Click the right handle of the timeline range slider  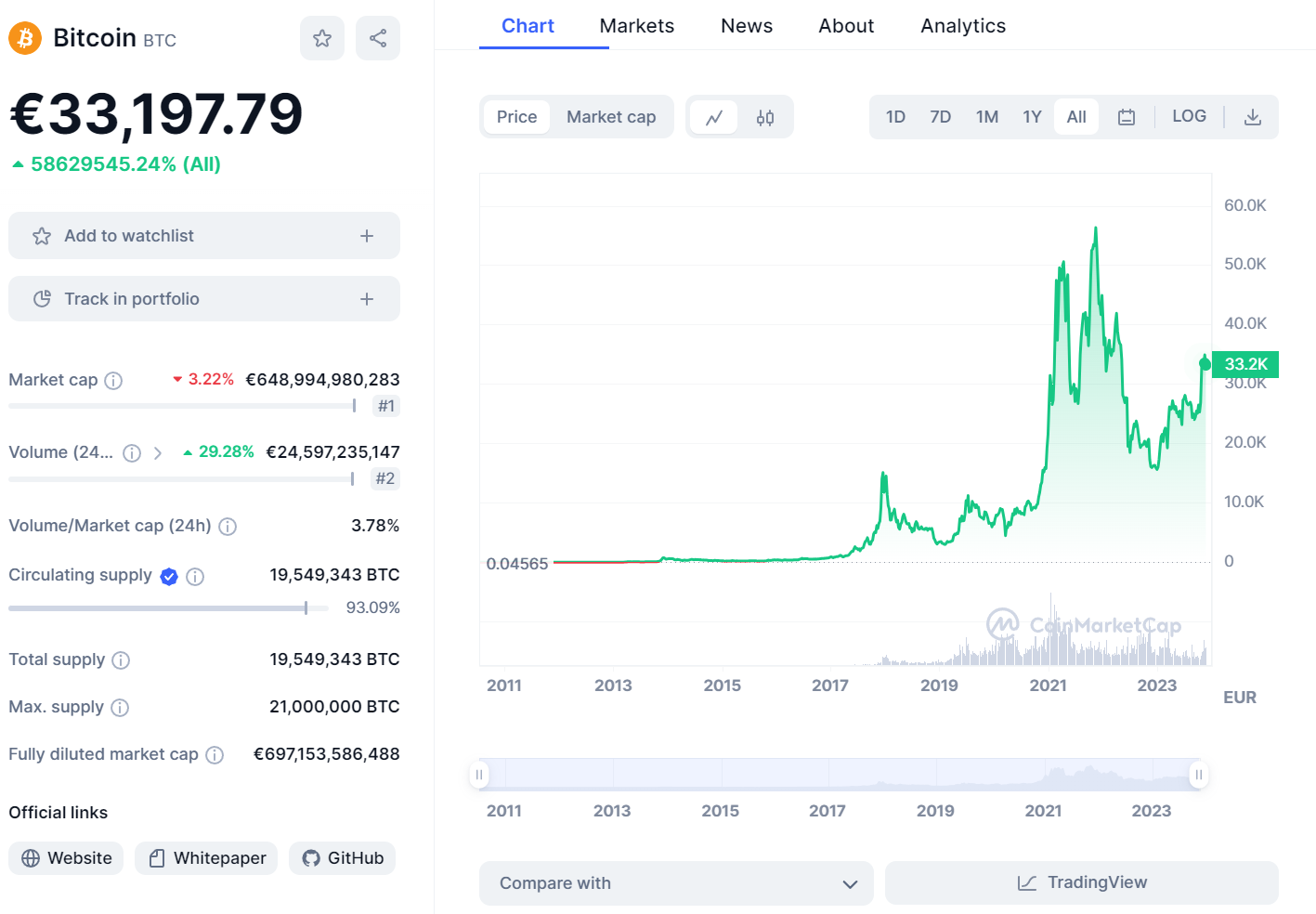click(1199, 775)
